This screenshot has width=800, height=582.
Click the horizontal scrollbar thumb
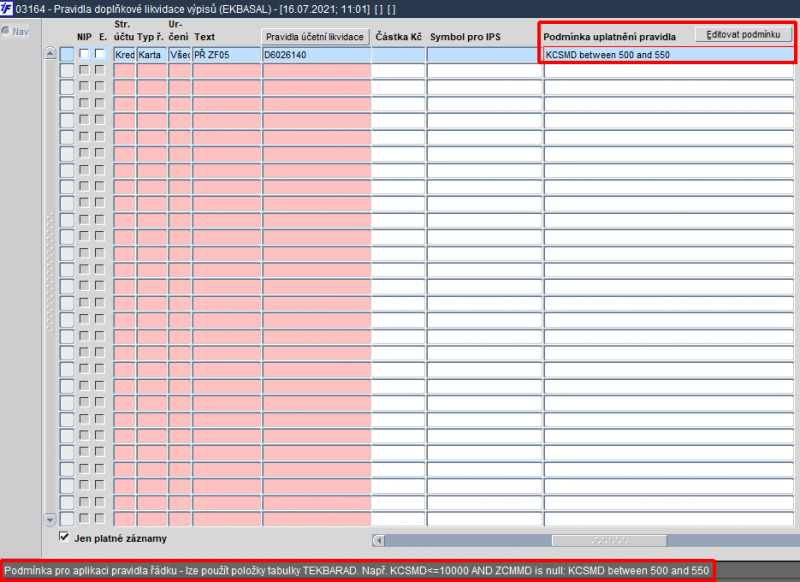609,540
